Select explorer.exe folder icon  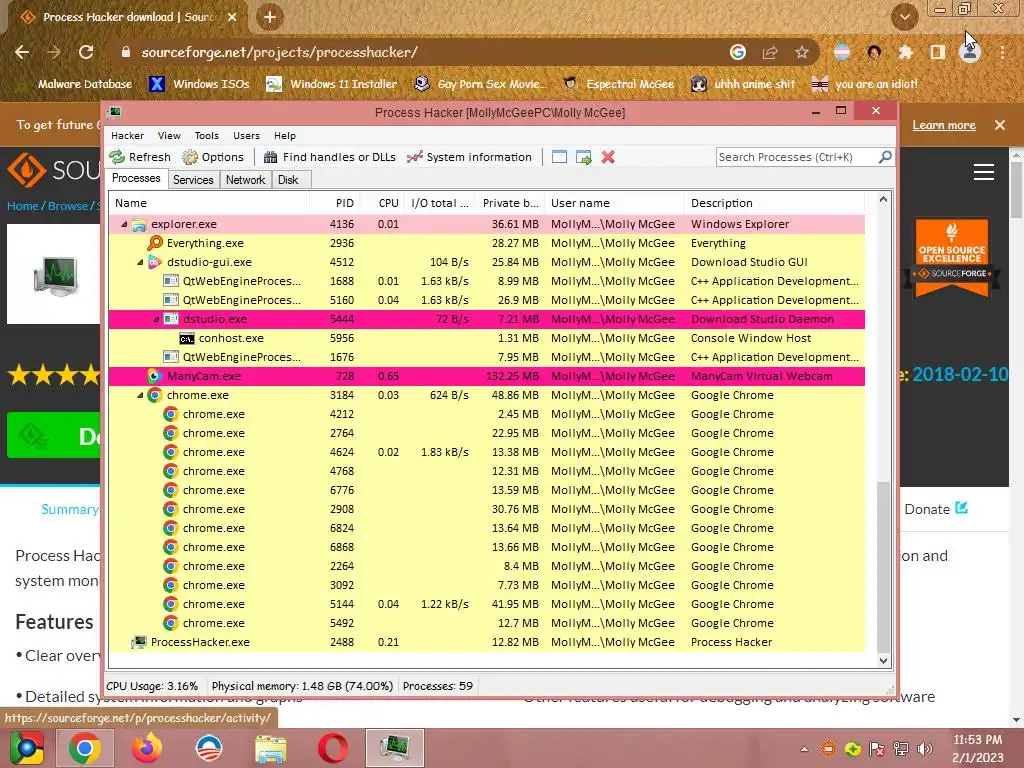138,224
